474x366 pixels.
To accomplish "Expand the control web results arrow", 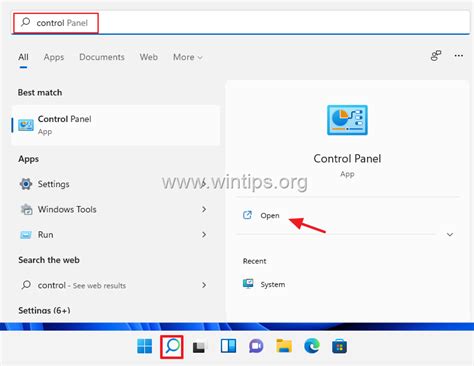I will pos(204,285).
